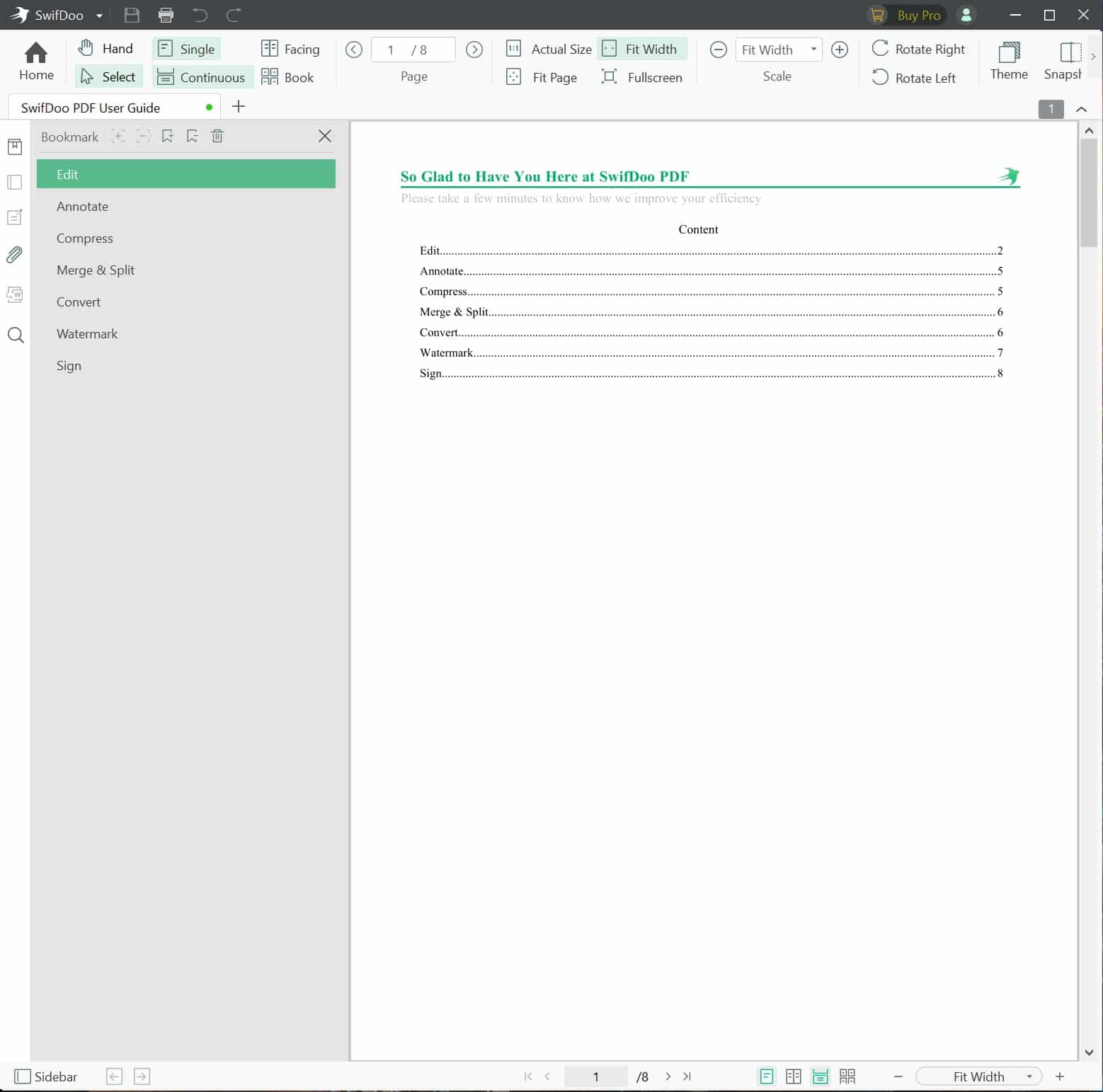The image size is (1103, 1092).
Task: Go to previous page using ribbon arrow
Action: coord(354,50)
